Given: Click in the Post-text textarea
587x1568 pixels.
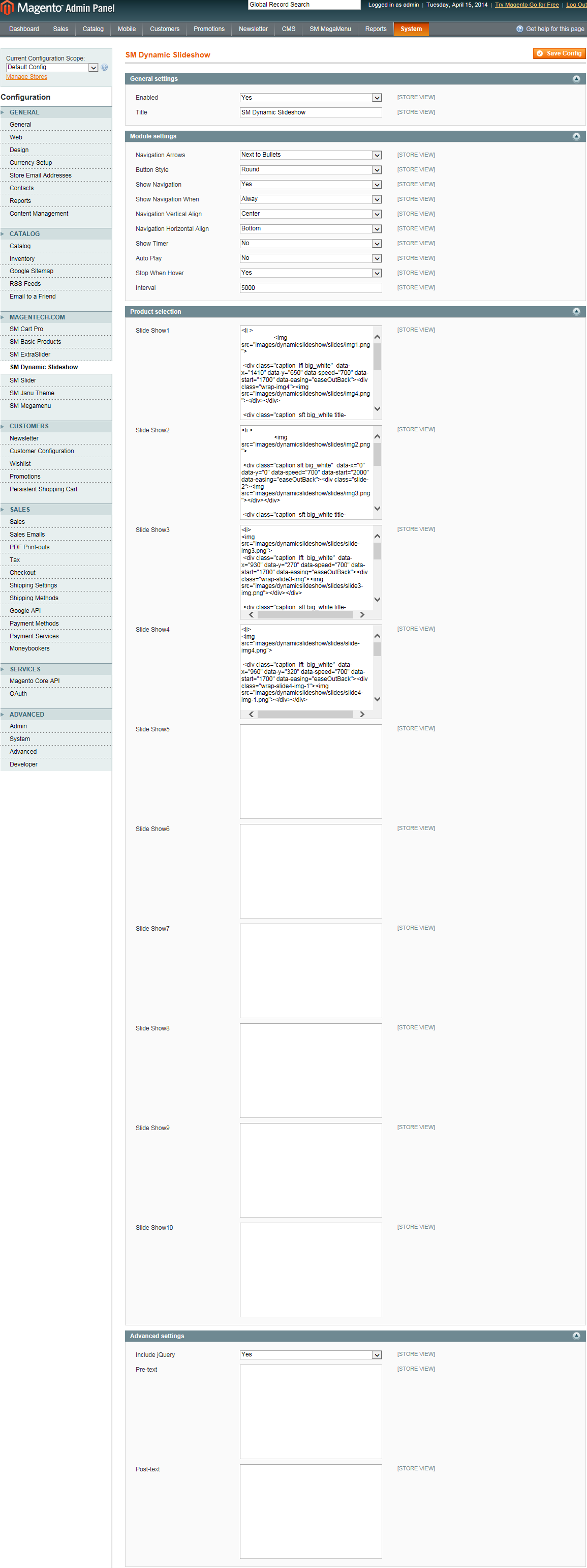Looking at the screenshot, I should pos(311,1512).
